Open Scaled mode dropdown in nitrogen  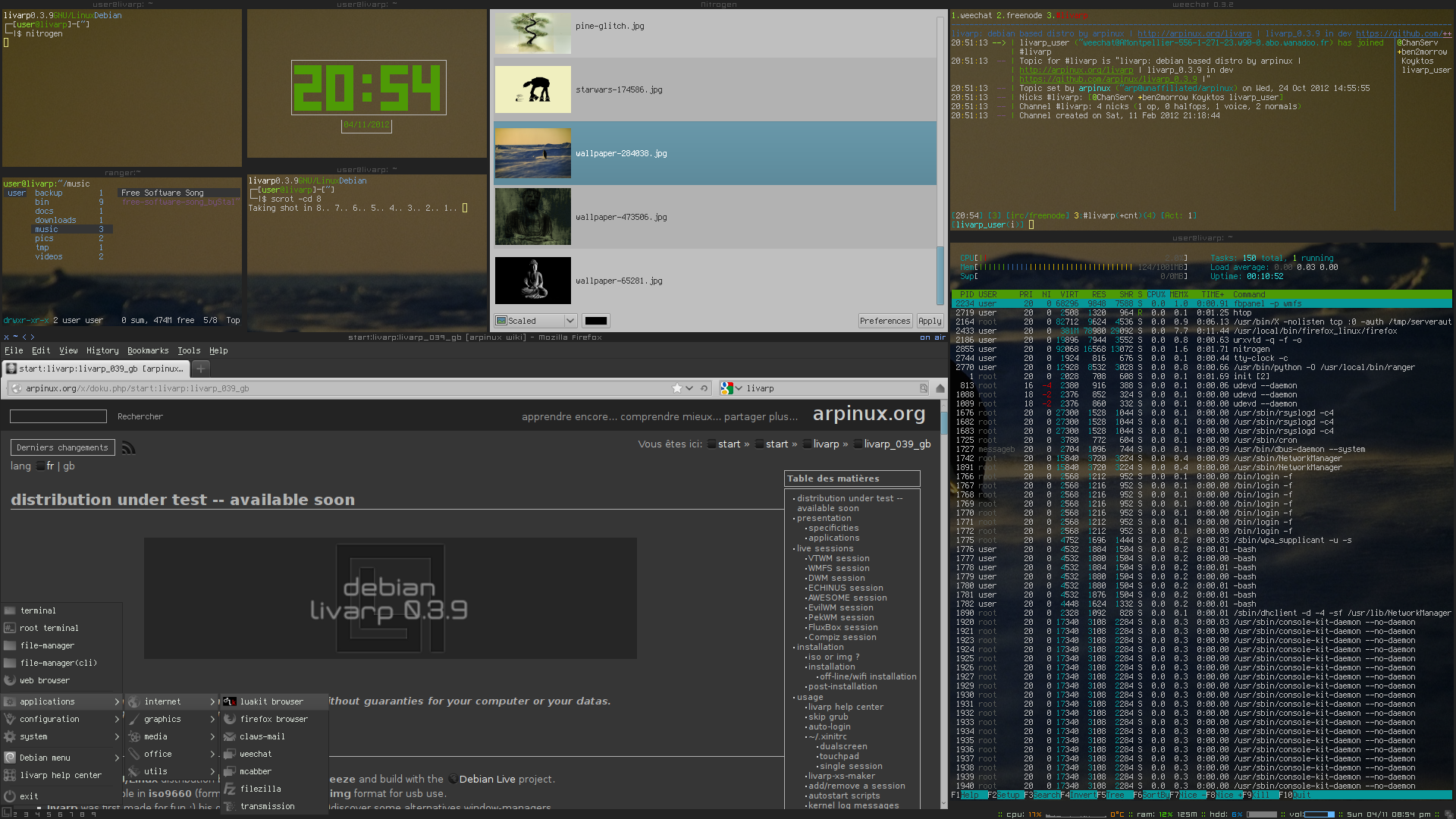coord(535,321)
